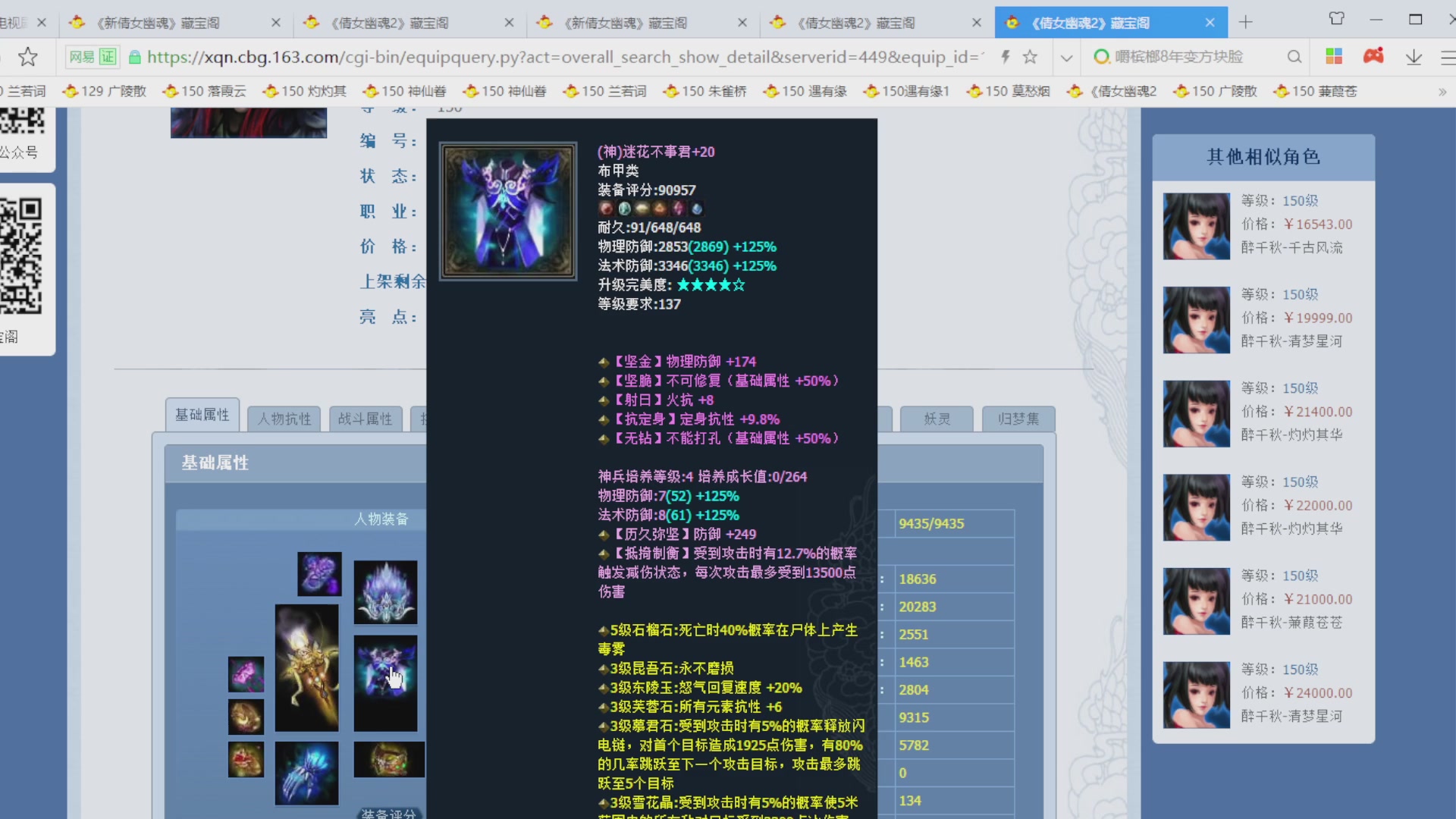1456x819 pixels.
Task: Select the 妖灵 tab
Action: pyautogui.click(x=937, y=419)
